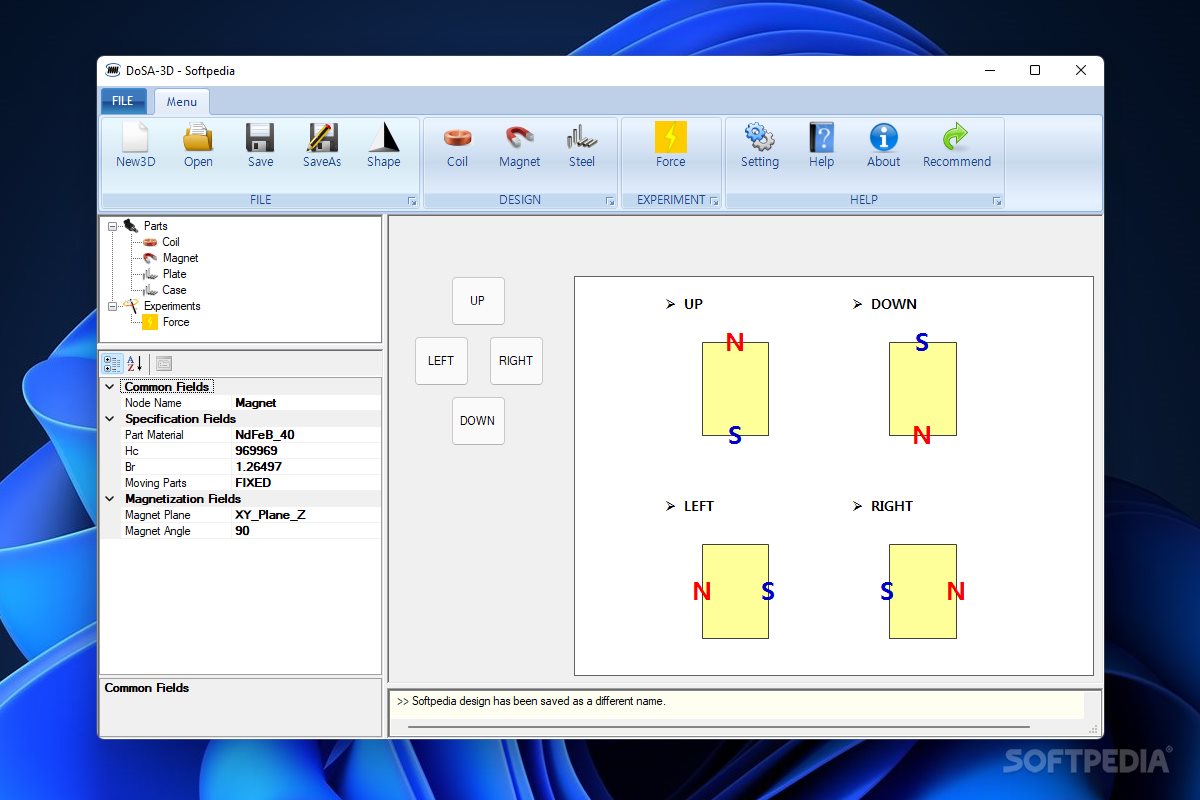This screenshot has height=800, width=1200.
Task: Open the Setting gear icon
Action: pos(760,138)
